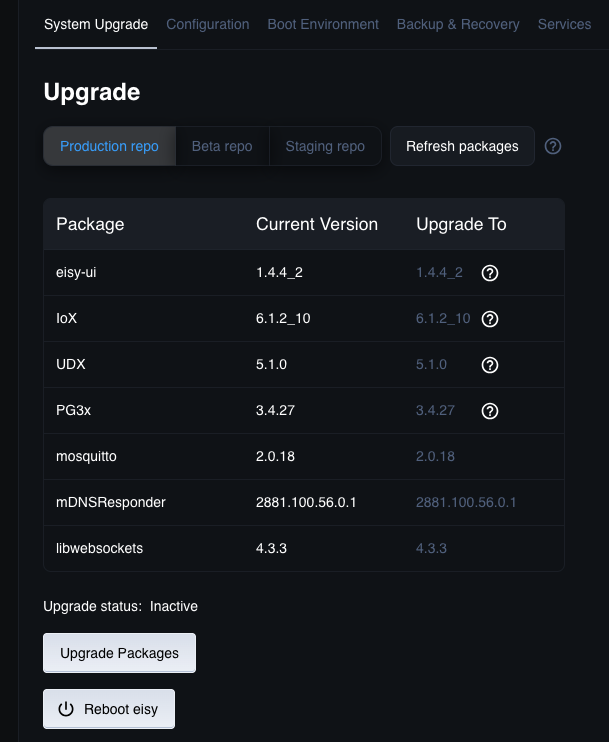Click libwebsockets upgrade-to version 4.3.3
The image size is (609, 742).
431,548
